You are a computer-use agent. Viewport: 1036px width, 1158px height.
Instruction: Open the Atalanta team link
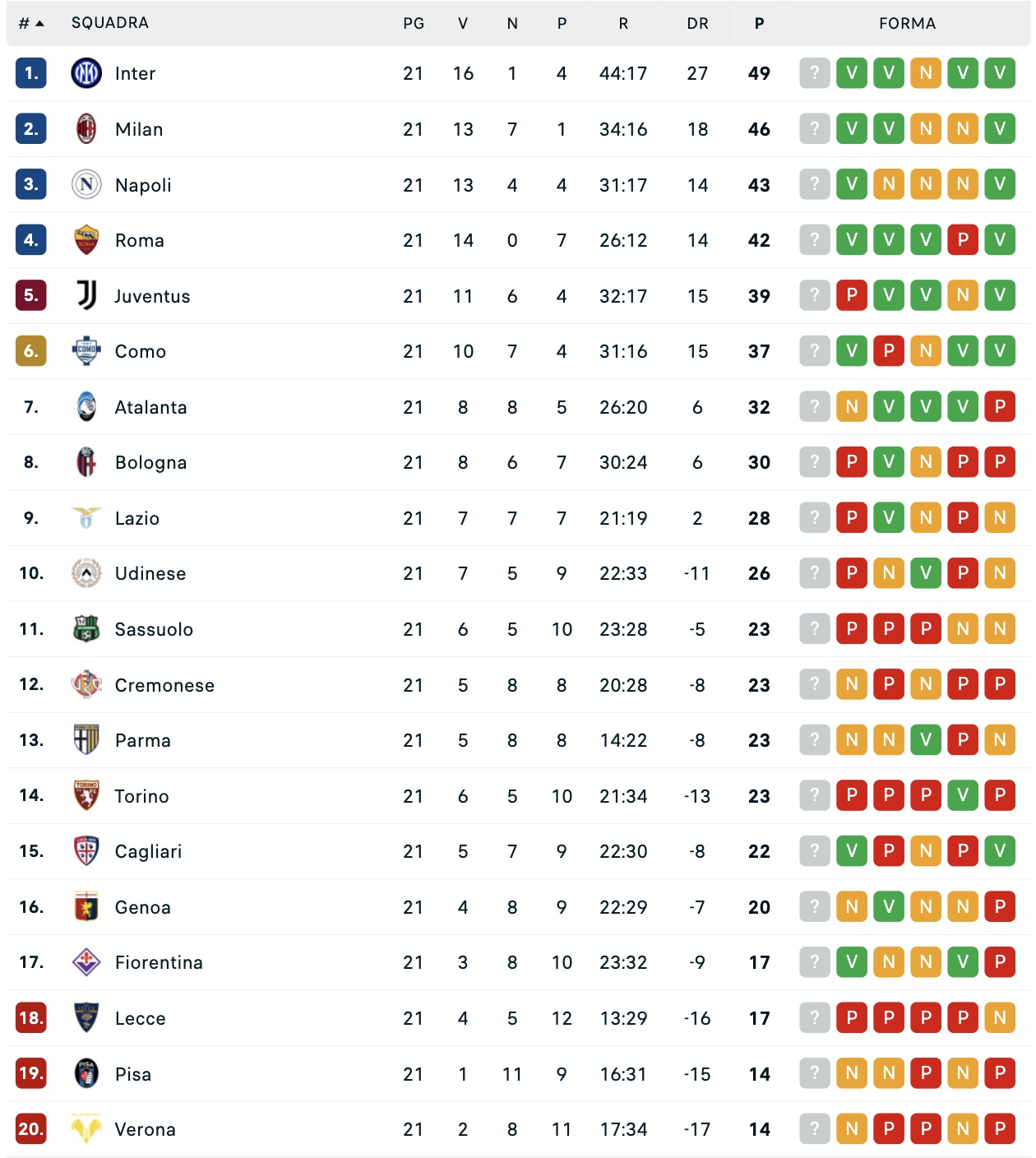[x=150, y=407]
